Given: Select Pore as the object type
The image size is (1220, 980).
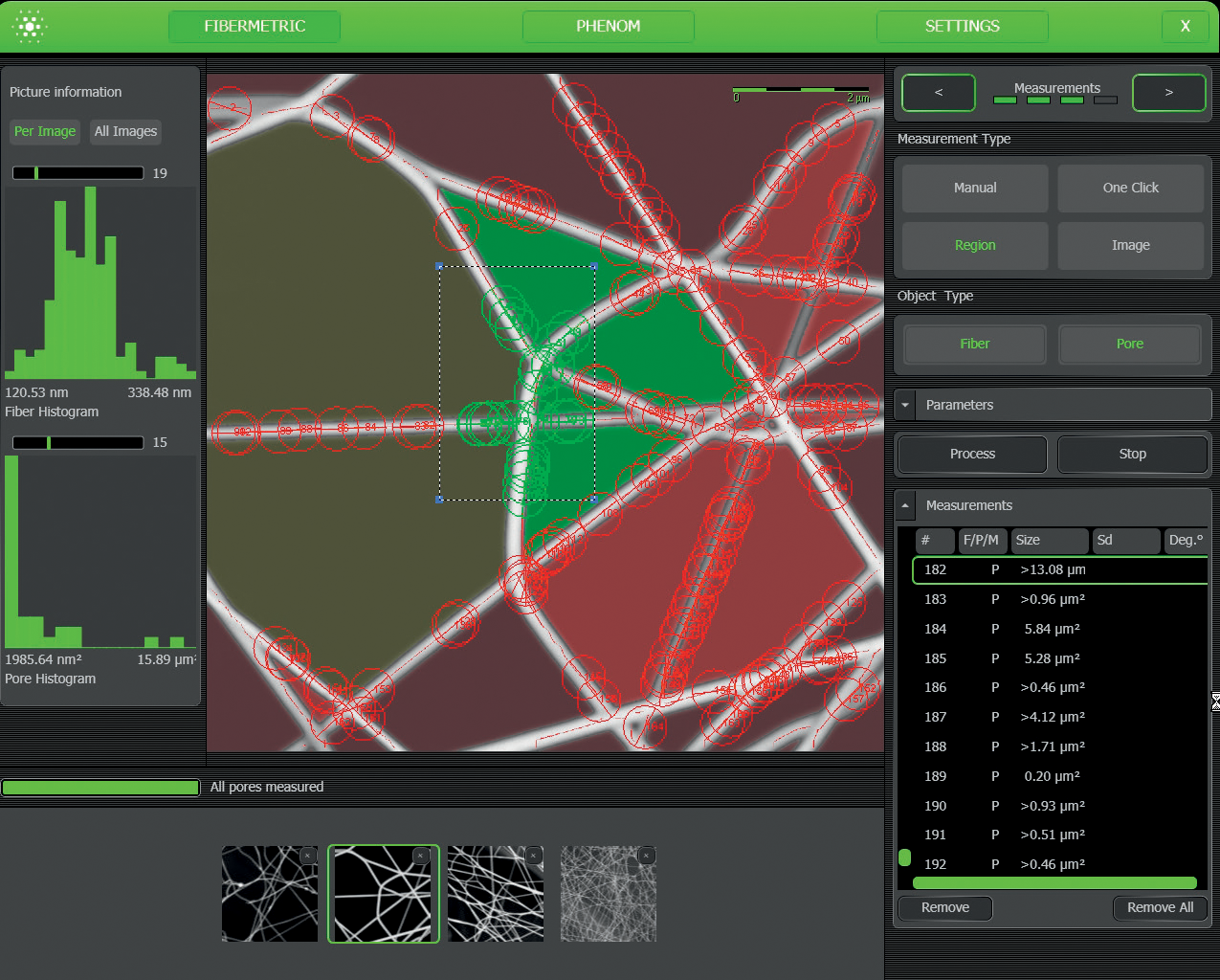Looking at the screenshot, I should point(1129,345).
